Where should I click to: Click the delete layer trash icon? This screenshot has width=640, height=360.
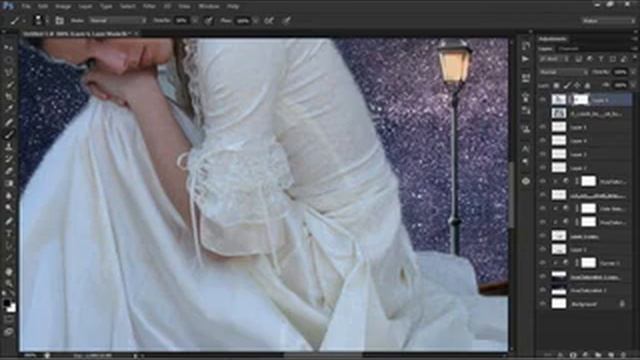pos(623,355)
